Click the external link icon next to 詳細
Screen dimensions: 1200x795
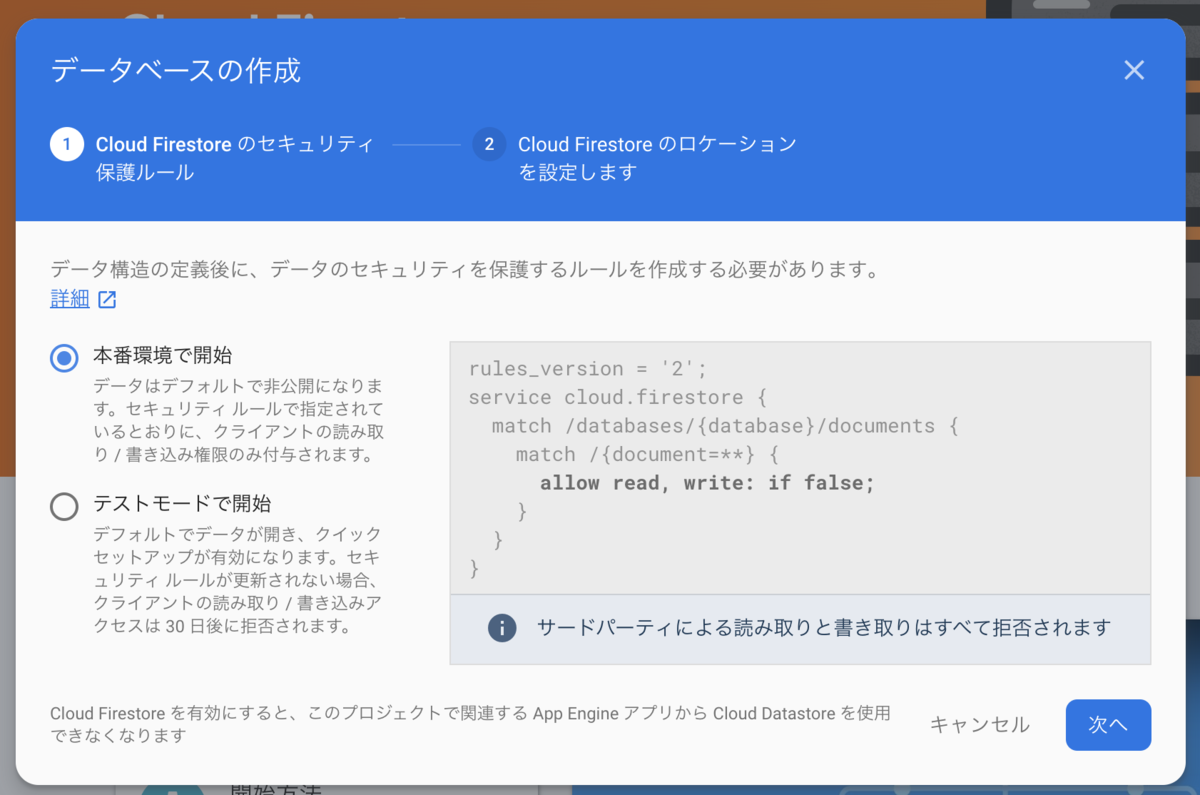tap(107, 299)
